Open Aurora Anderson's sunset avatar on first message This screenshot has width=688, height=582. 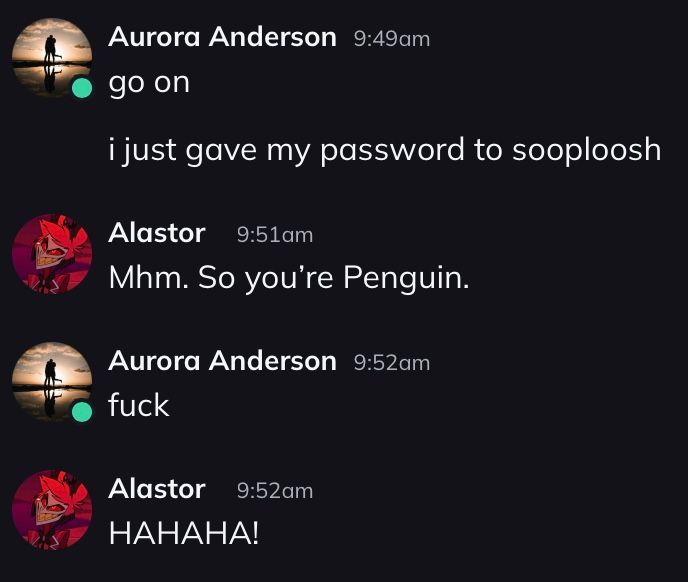pyautogui.click(x=52, y=58)
